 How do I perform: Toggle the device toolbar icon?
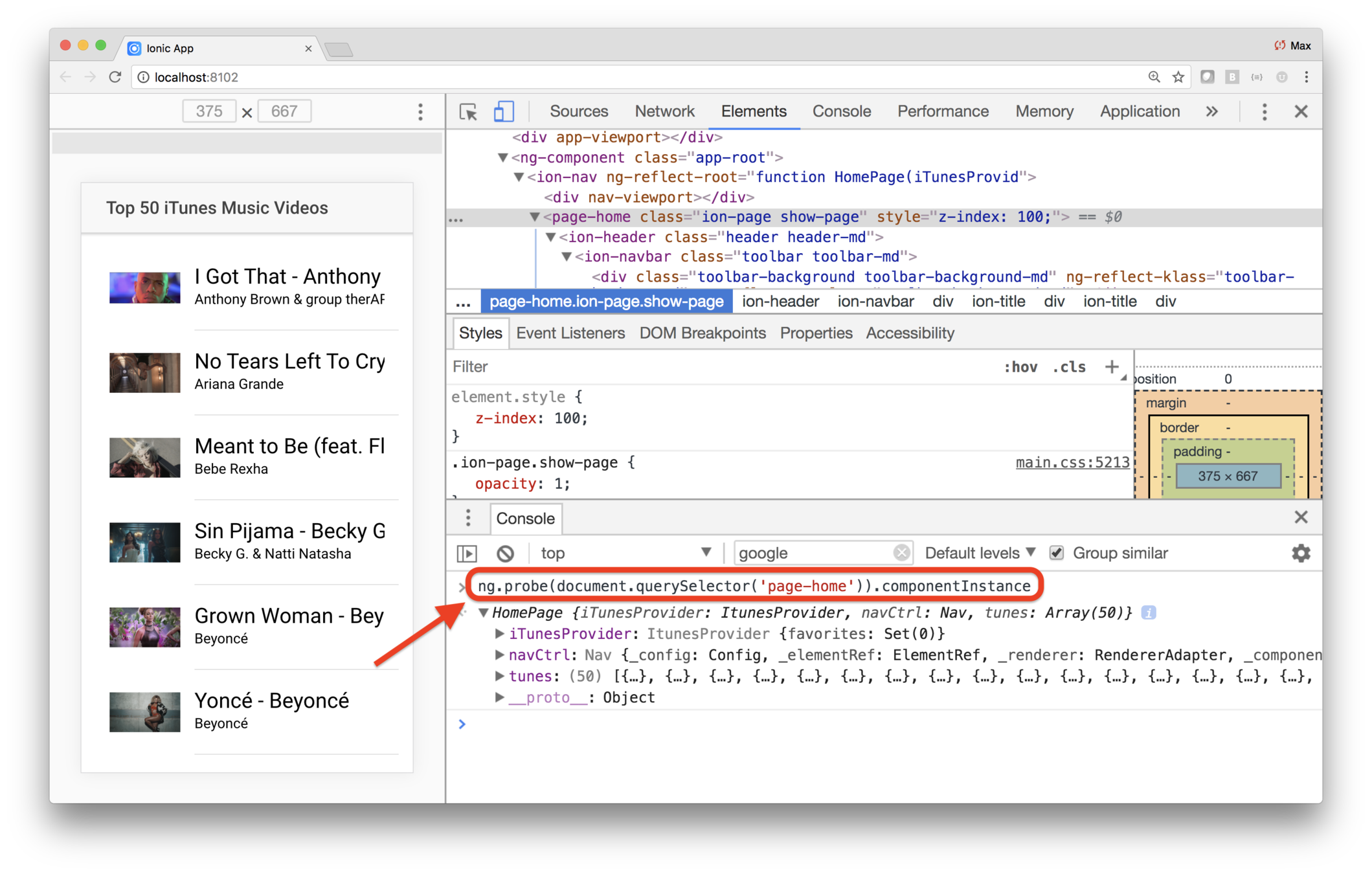coord(504,112)
